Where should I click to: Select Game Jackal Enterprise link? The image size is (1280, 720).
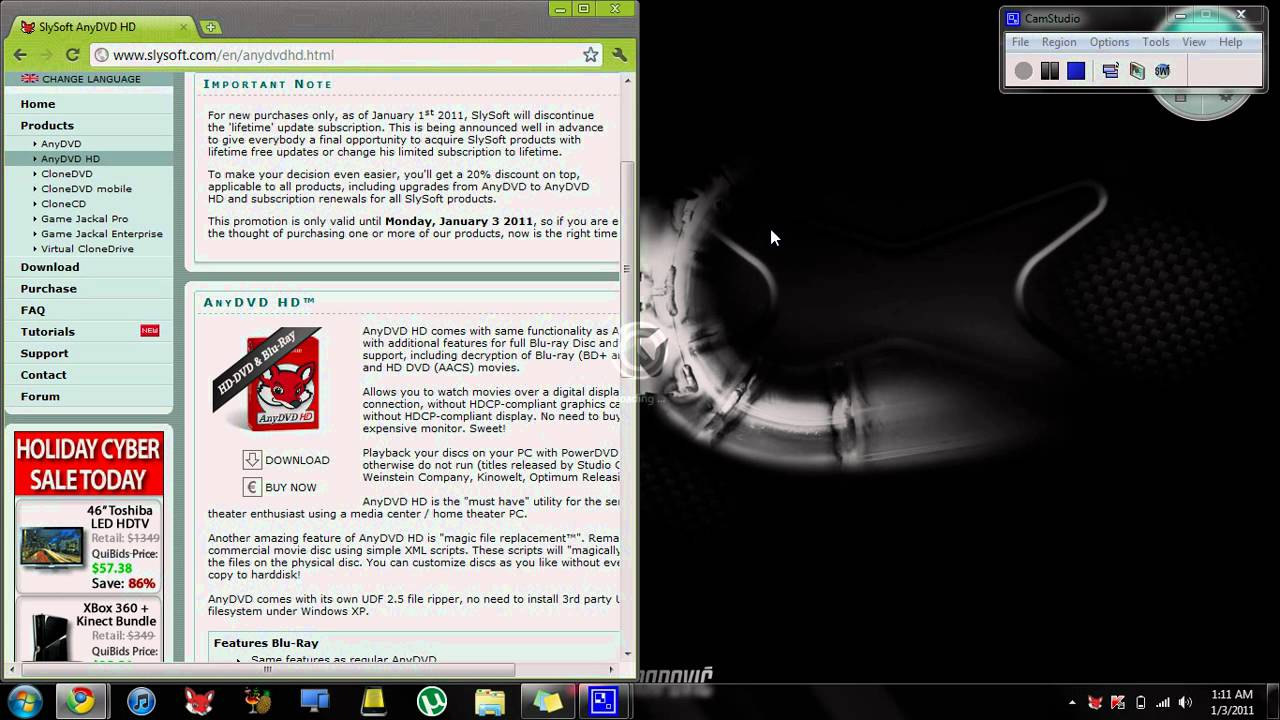(x=101, y=234)
